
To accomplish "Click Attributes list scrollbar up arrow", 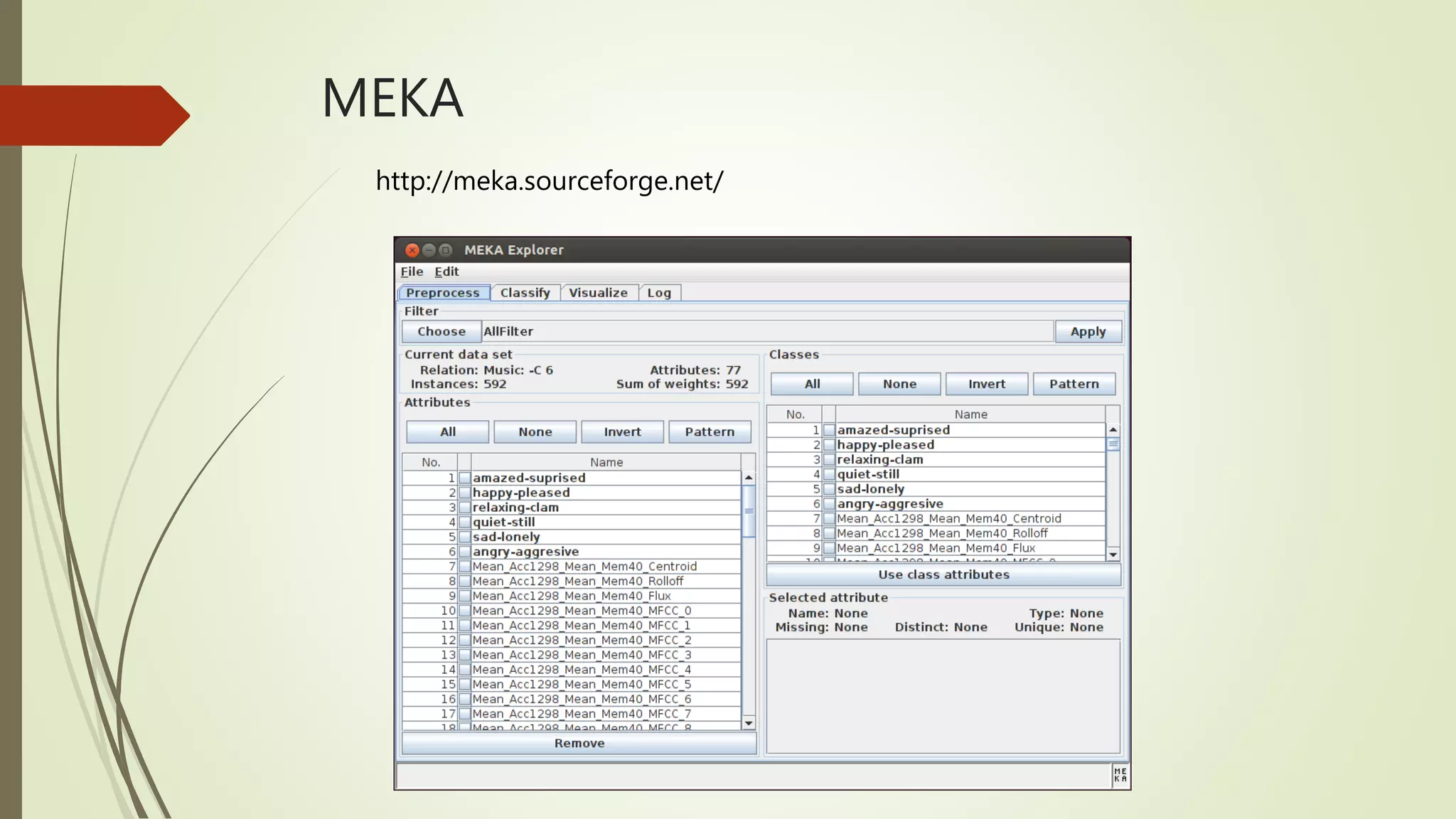I will pyautogui.click(x=749, y=478).
